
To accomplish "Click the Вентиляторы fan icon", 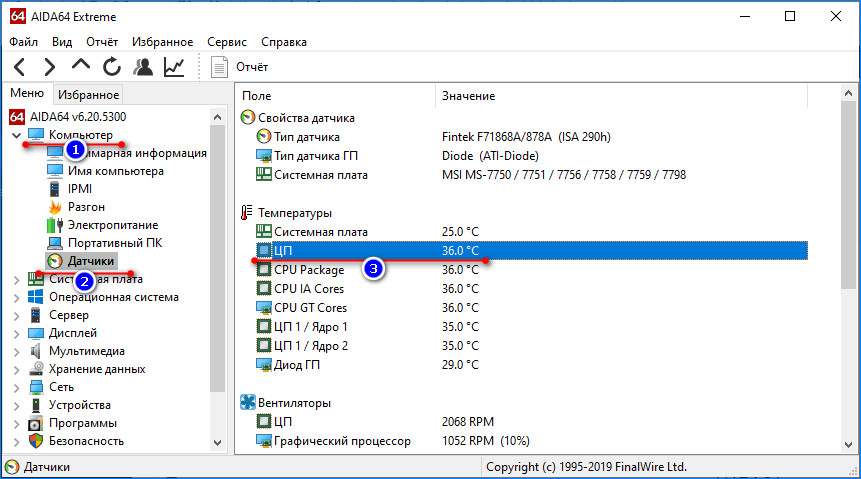I will 248,403.
